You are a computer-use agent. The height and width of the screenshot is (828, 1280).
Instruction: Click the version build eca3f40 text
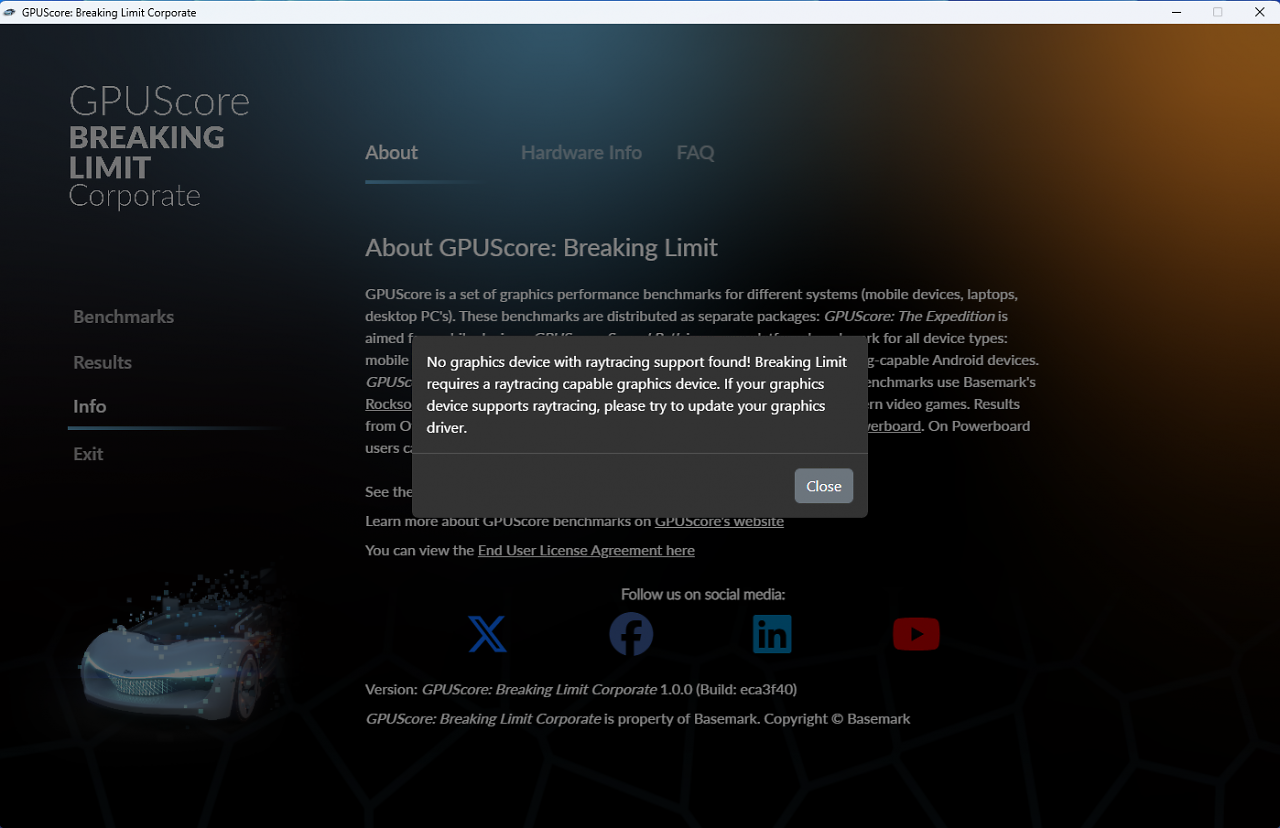pyautogui.click(x=581, y=689)
